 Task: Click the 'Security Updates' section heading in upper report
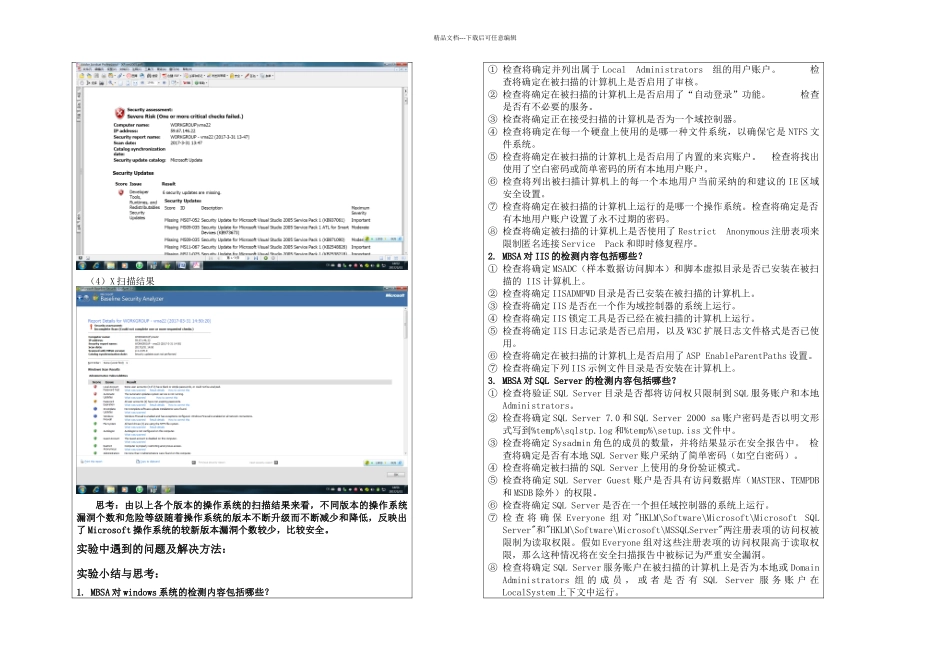coord(133,173)
